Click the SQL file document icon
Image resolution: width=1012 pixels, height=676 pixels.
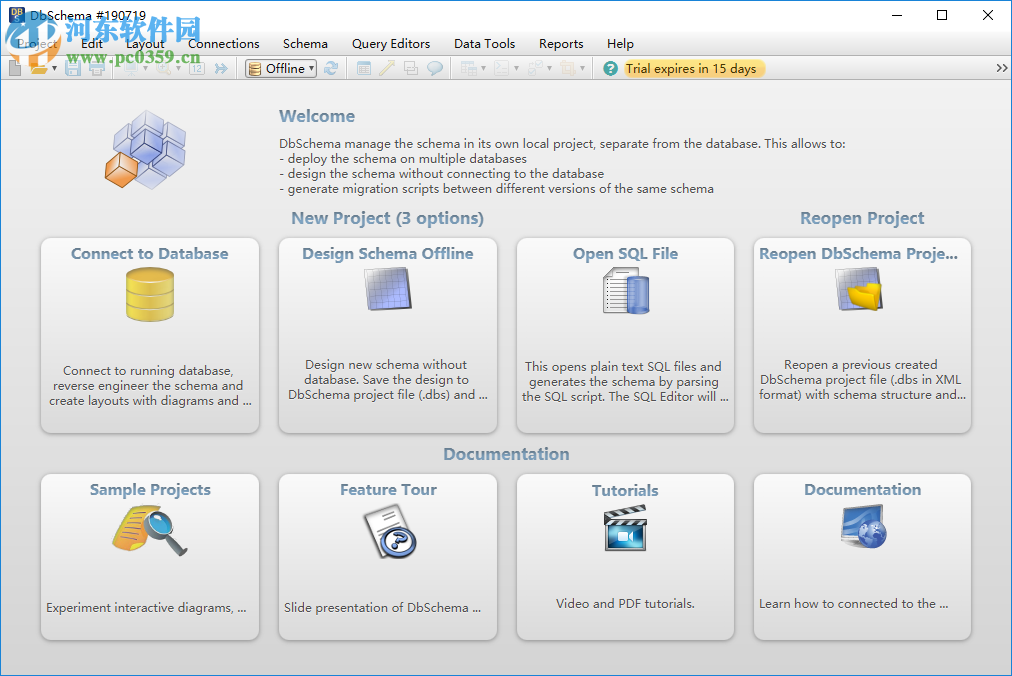(x=625, y=291)
